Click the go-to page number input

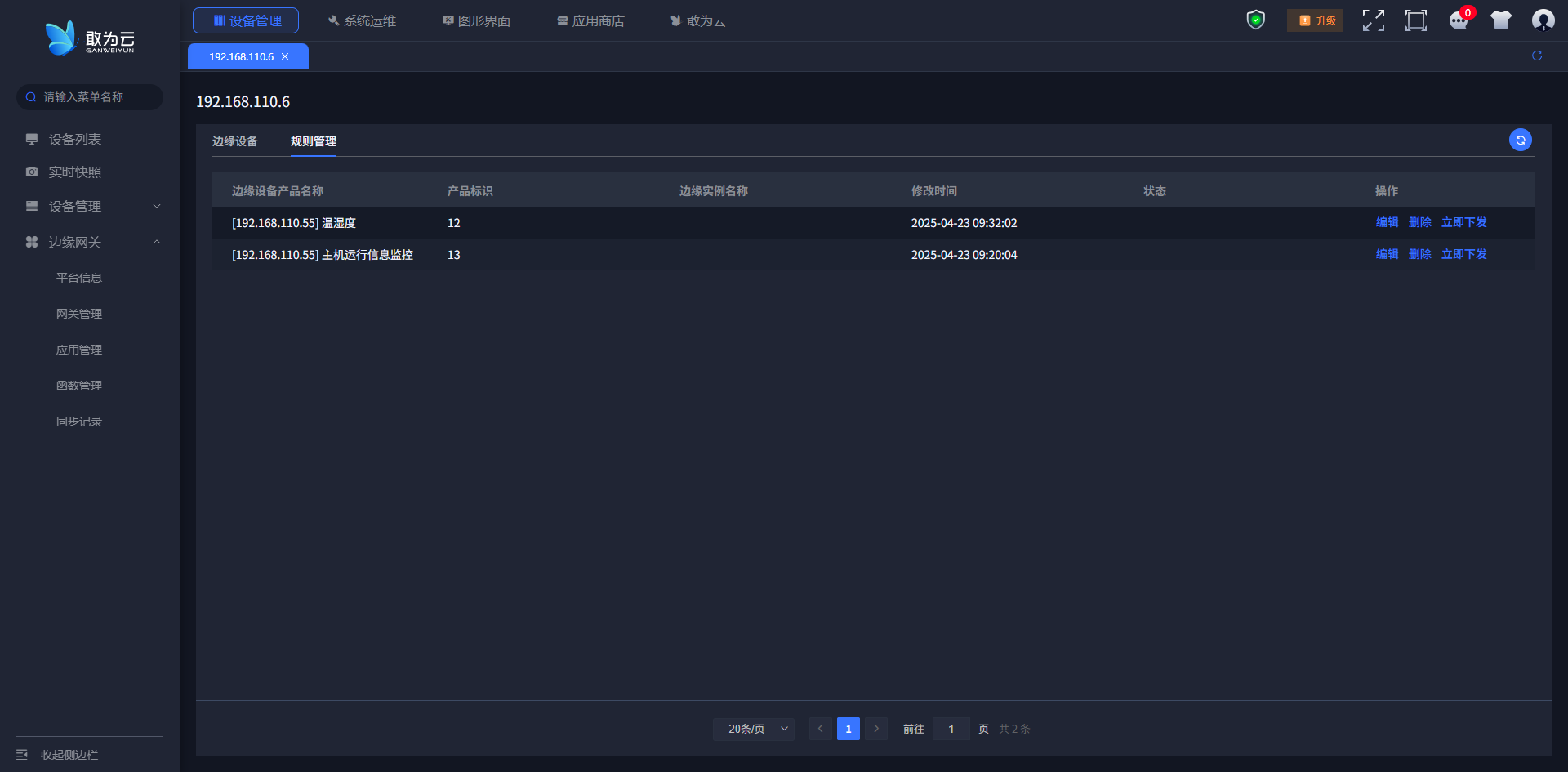coord(951,729)
